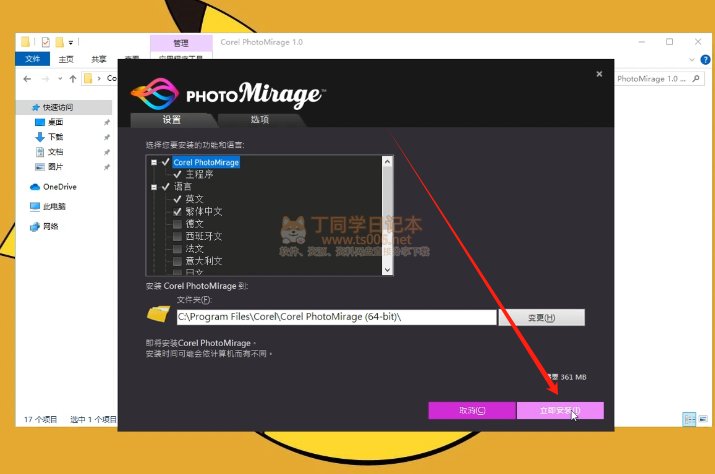Click the Explorer address bar folder icon

tap(88, 78)
